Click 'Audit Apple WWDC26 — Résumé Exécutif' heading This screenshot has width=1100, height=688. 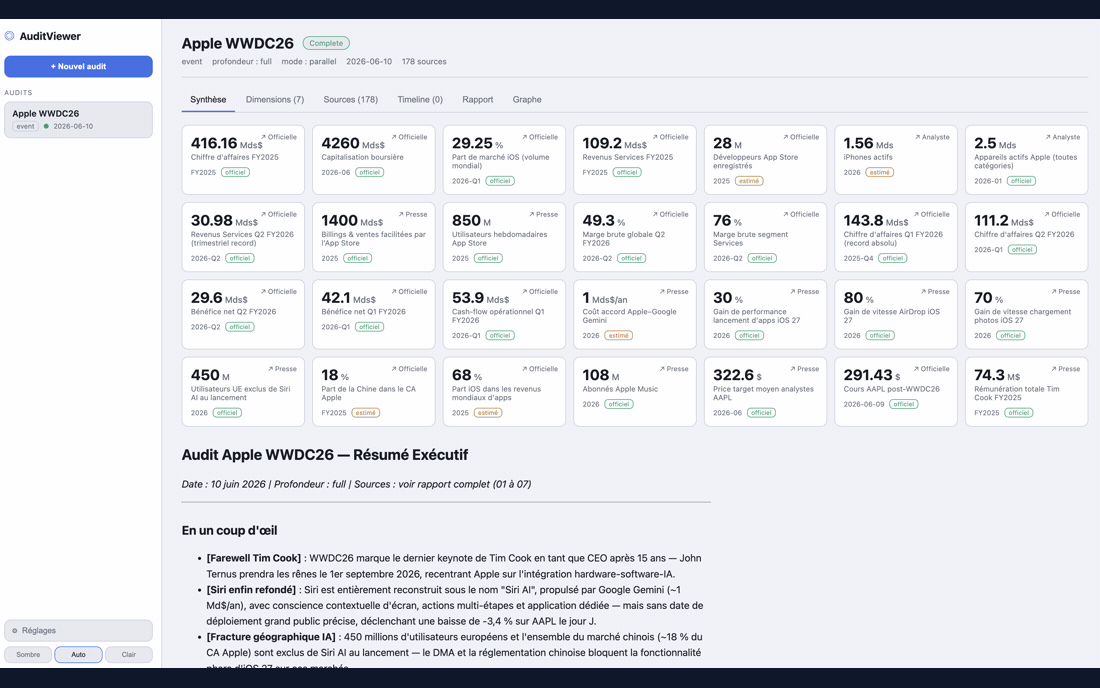325,454
